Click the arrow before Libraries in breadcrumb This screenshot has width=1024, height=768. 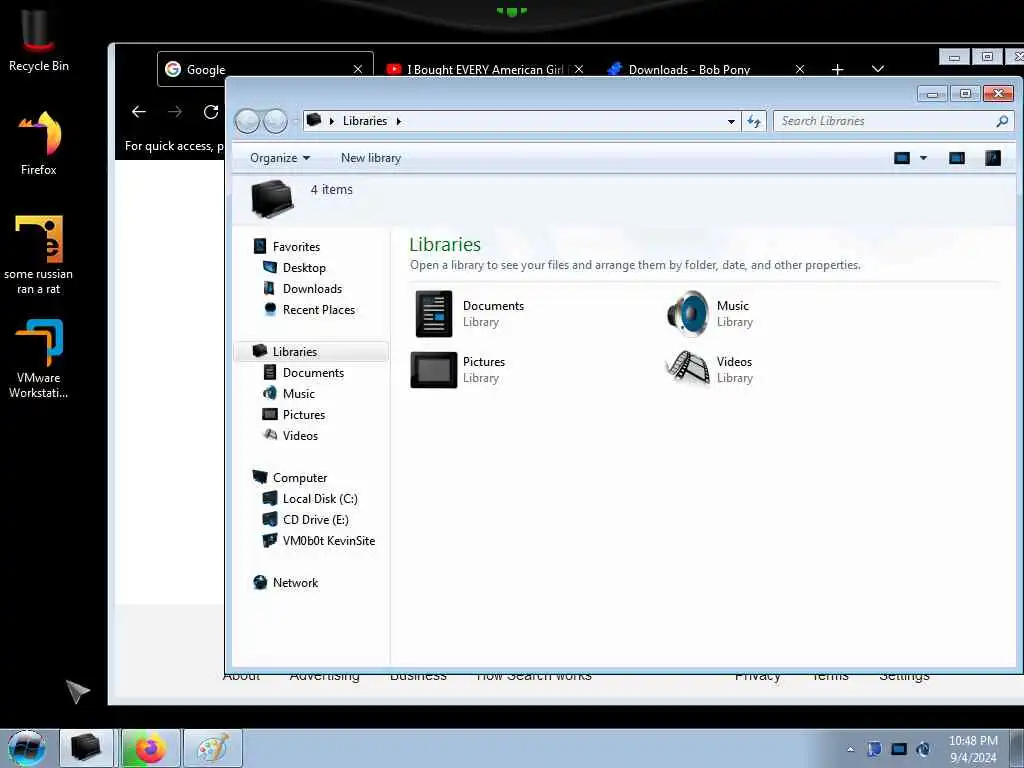click(332, 121)
